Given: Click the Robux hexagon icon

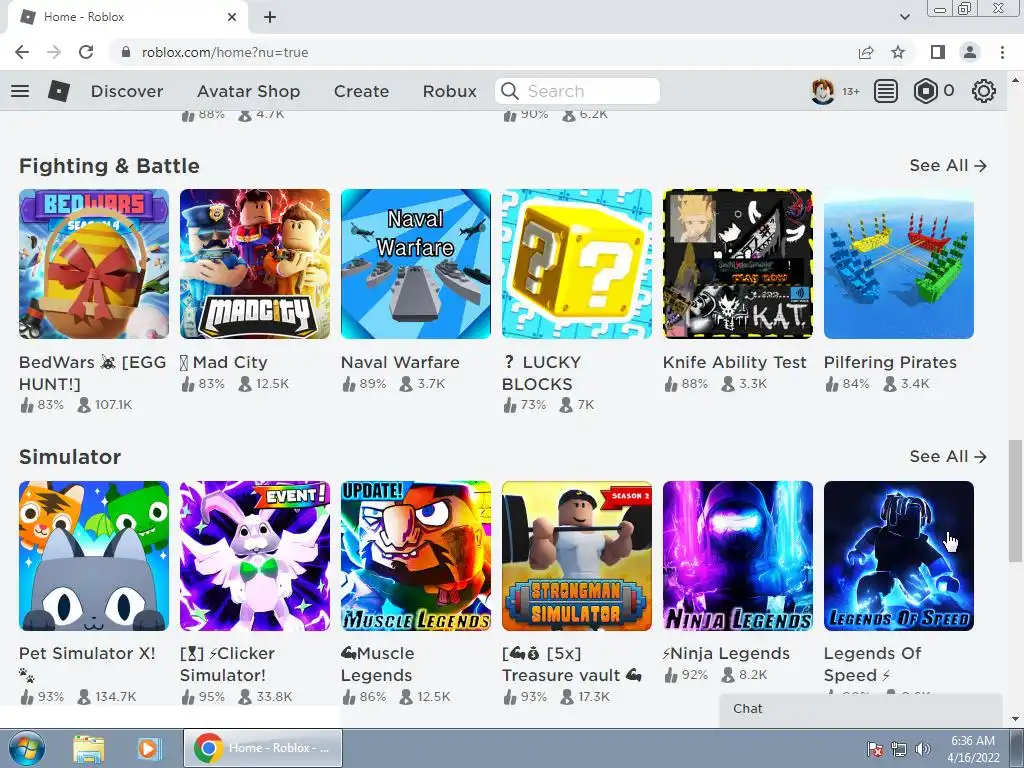Looking at the screenshot, I should click(925, 91).
